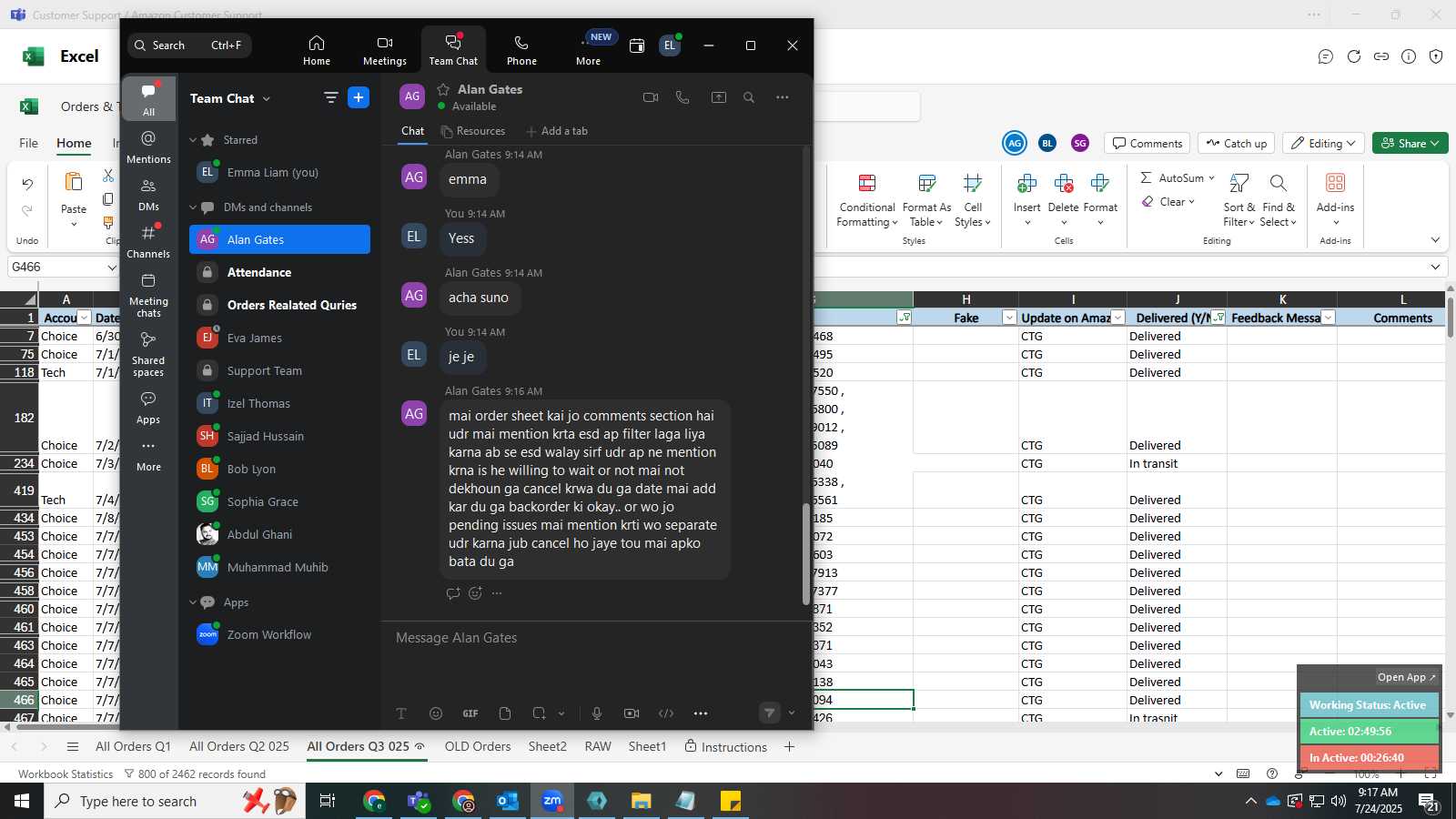Image resolution: width=1456 pixels, height=819 pixels.
Task: Click the Message Alan Gates input field
Action: [595, 639]
